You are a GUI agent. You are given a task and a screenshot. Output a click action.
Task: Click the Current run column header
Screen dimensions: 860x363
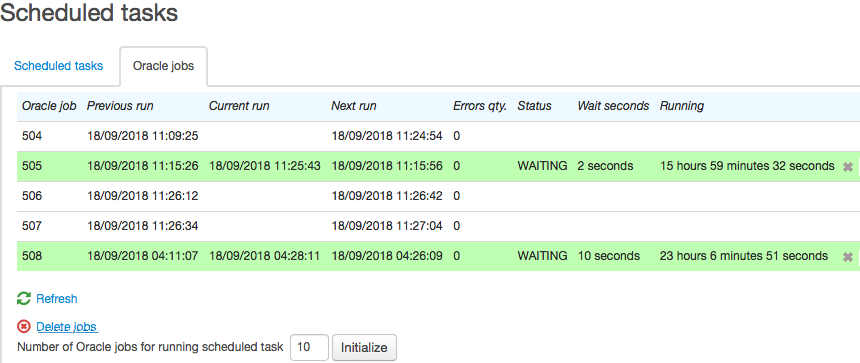(239, 106)
